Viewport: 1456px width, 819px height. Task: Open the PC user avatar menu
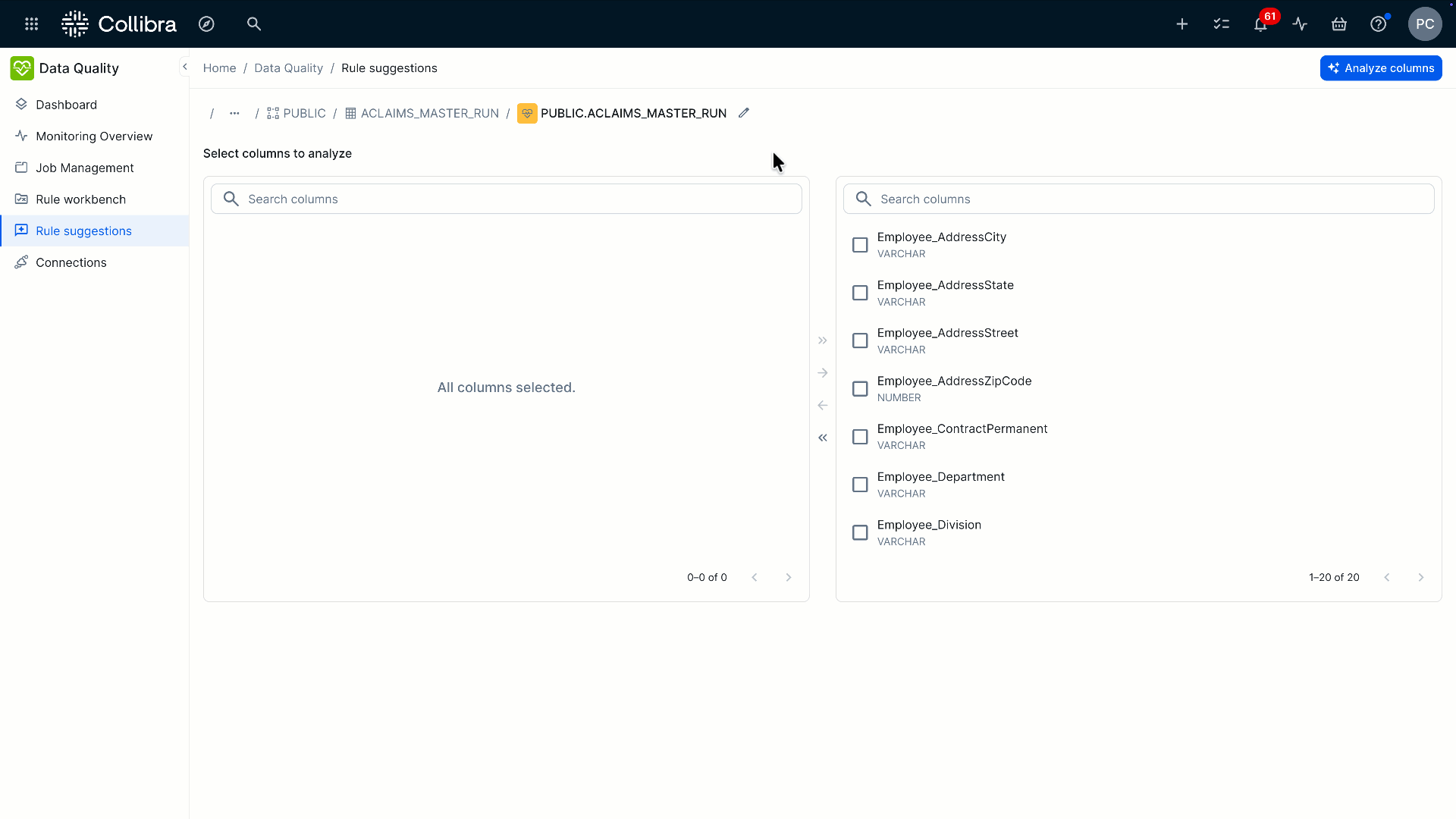pyautogui.click(x=1425, y=24)
